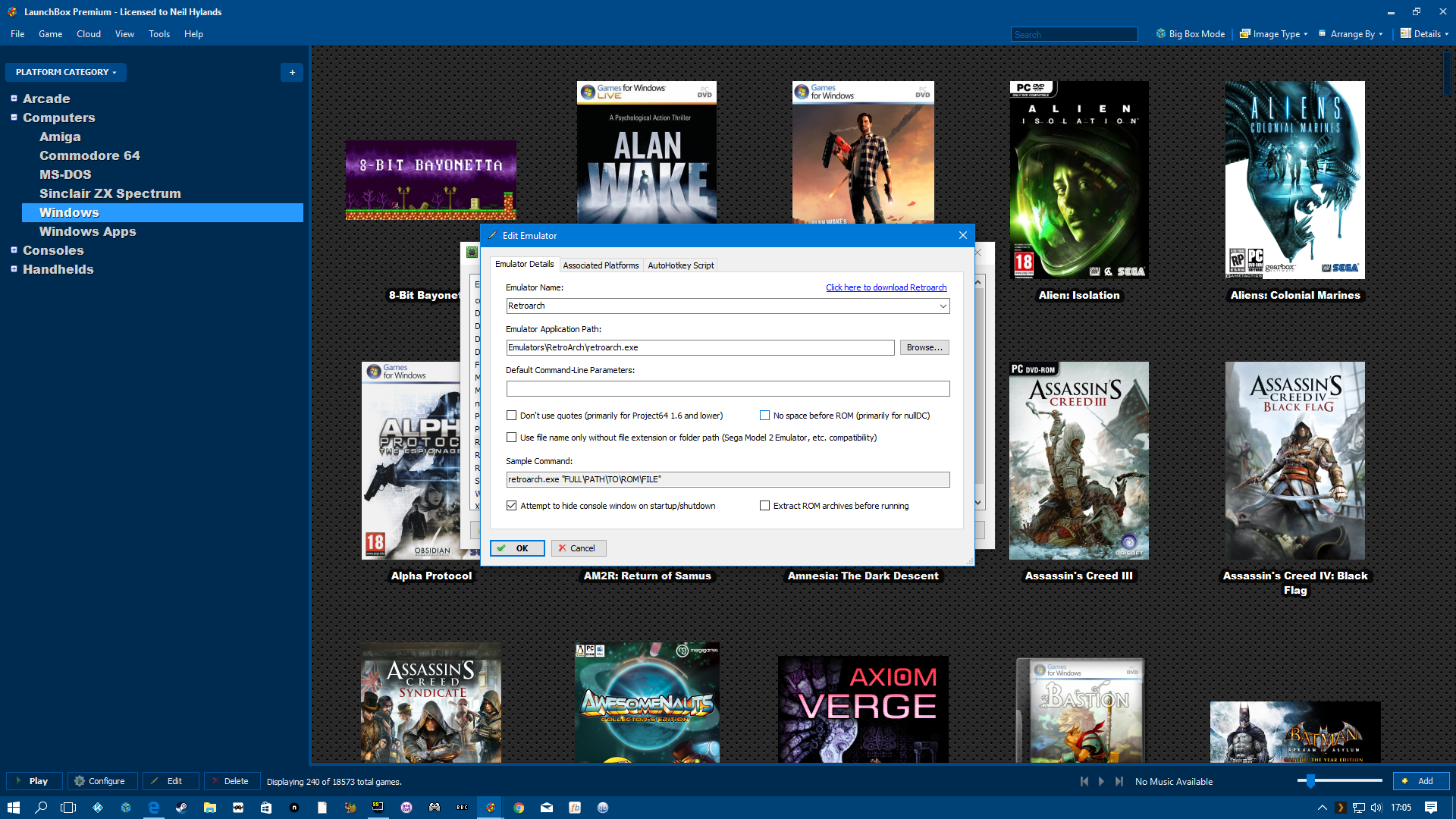
Task: Toggle 'Don't use quotes' checkbox
Action: coord(512,416)
